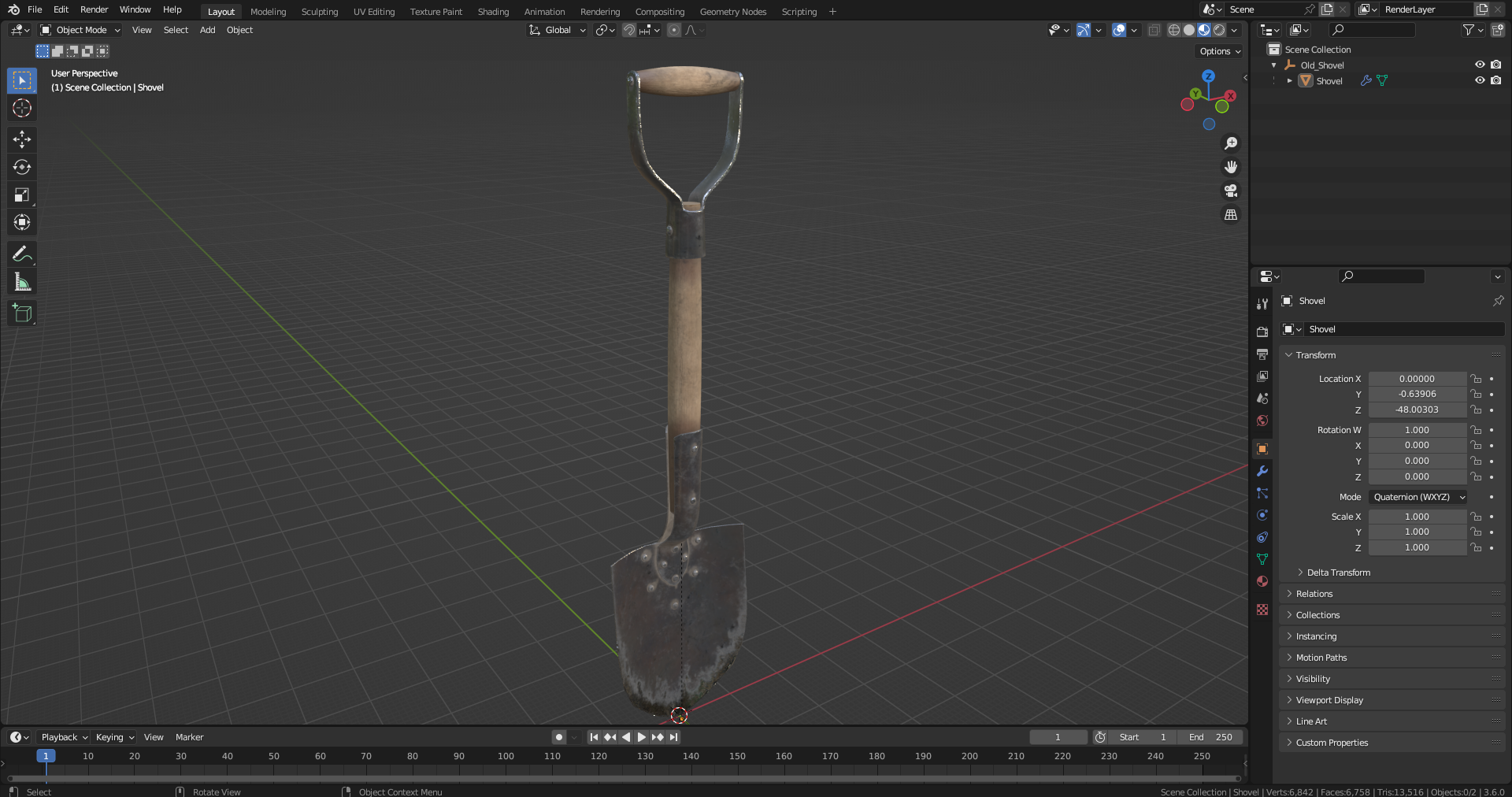Click the Zoom view magnifier icon

point(1230,143)
